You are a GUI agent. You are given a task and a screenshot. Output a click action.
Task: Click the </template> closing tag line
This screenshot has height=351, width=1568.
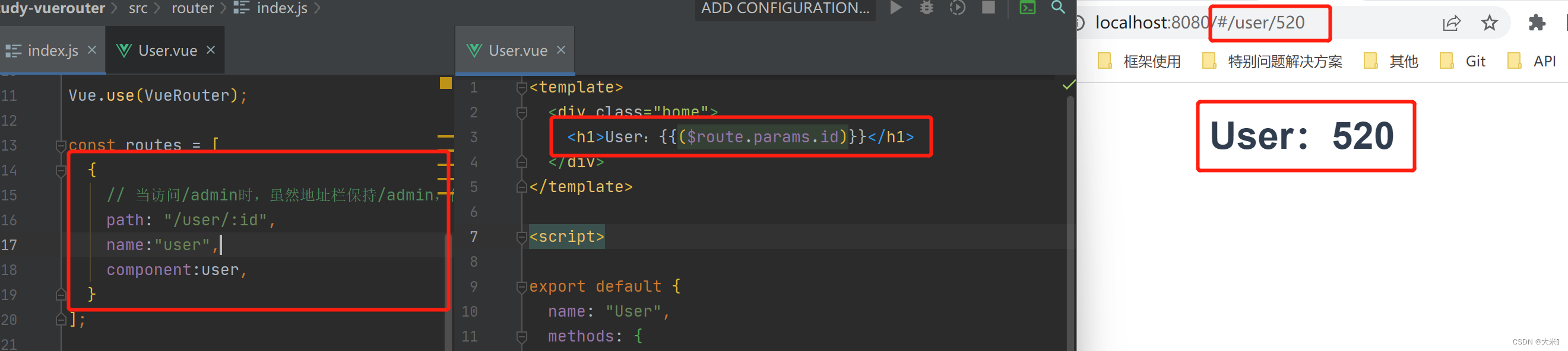(581, 187)
